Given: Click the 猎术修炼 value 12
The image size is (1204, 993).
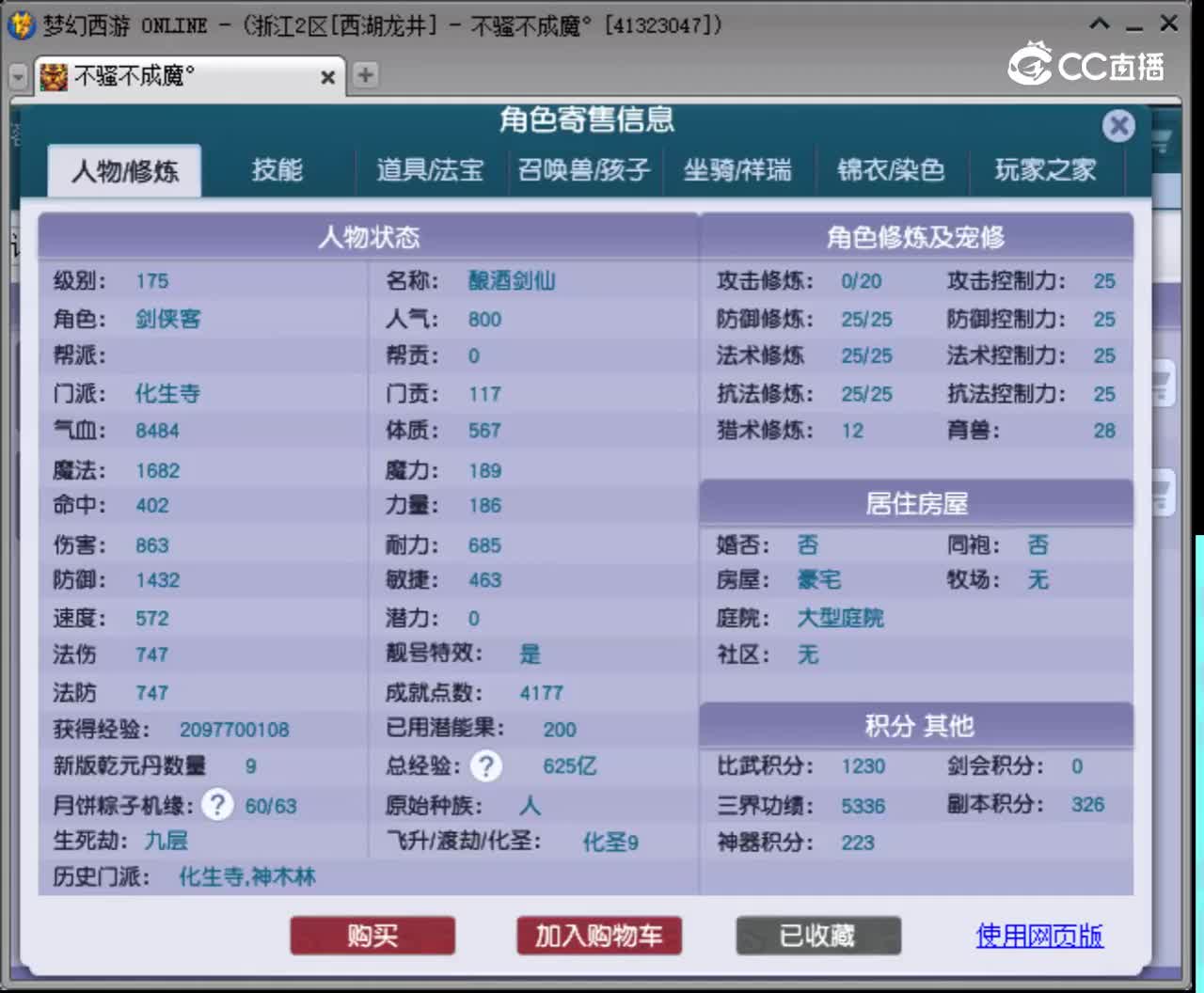Looking at the screenshot, I should [852, 431].
